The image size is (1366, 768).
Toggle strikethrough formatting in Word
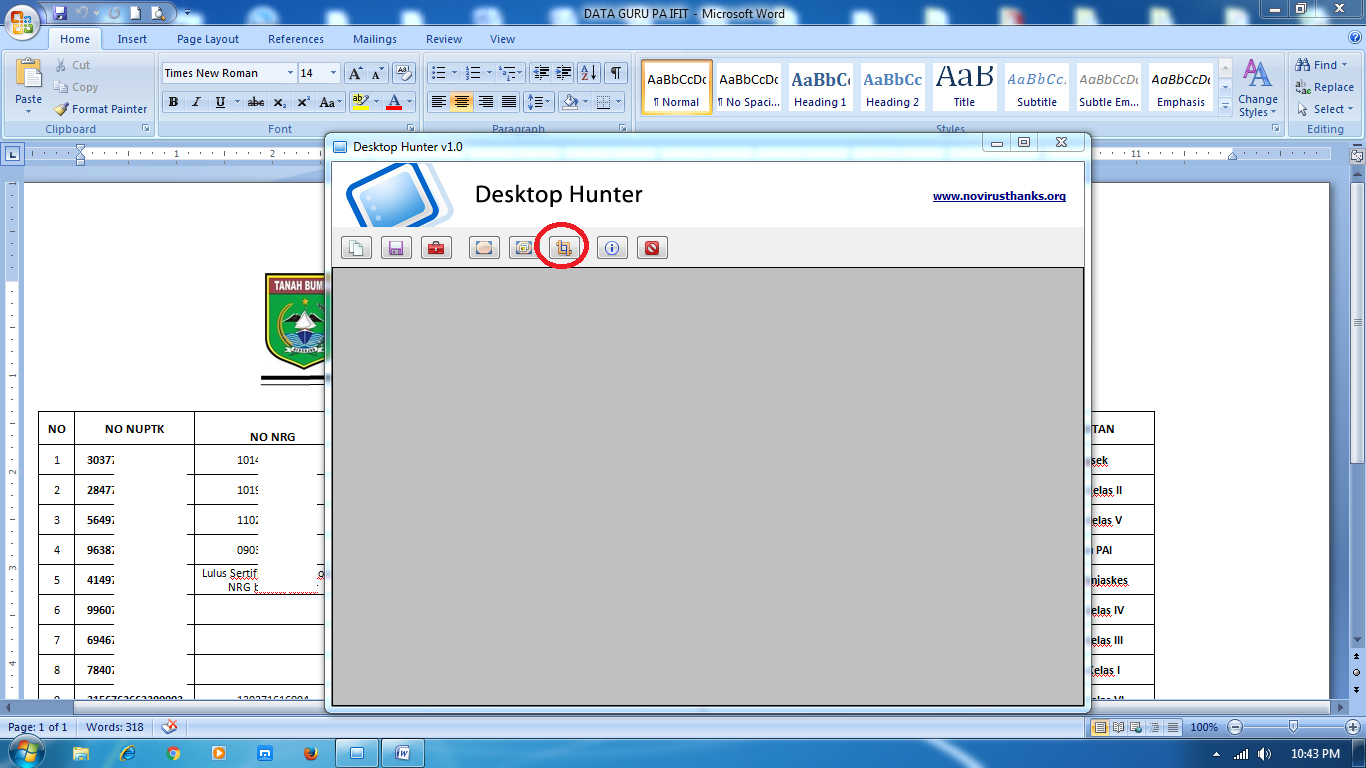tap(256, 102)
